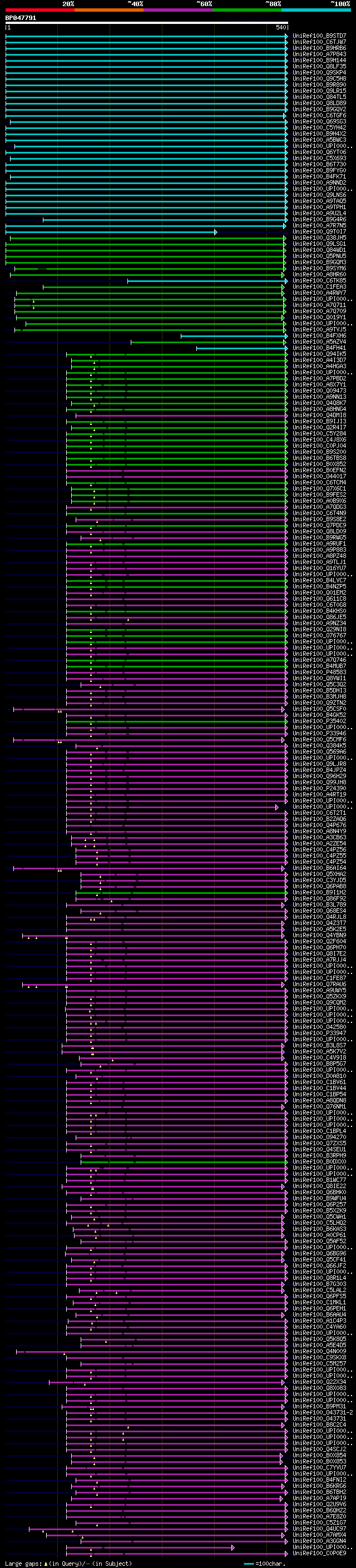This screenshot has height=1568, width=356.
Task: Select the UniRef100_C6TK85 label
Action: point(319,280)
